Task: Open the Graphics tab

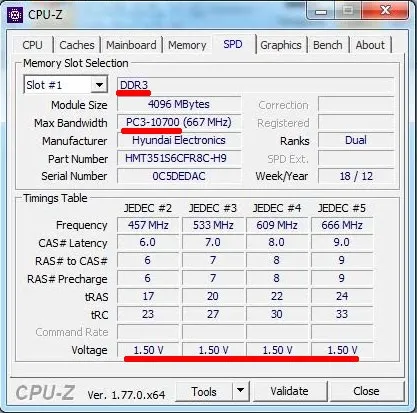Action: point(281,45)
